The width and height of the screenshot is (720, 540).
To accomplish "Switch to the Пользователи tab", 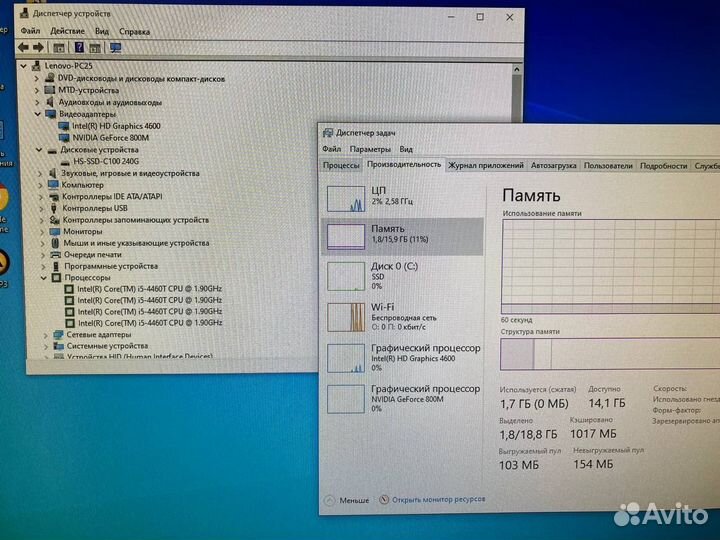I will click(x=608, y=166).
